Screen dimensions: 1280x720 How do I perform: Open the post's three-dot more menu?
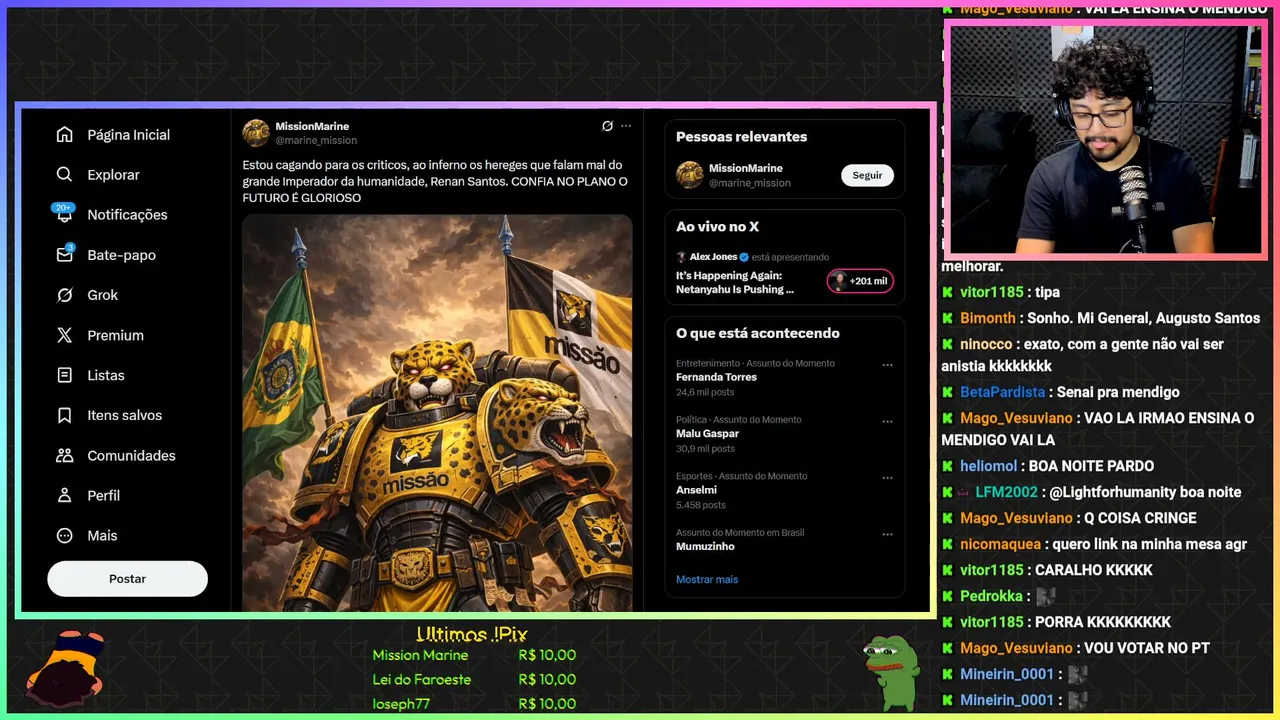coord(626,126)
